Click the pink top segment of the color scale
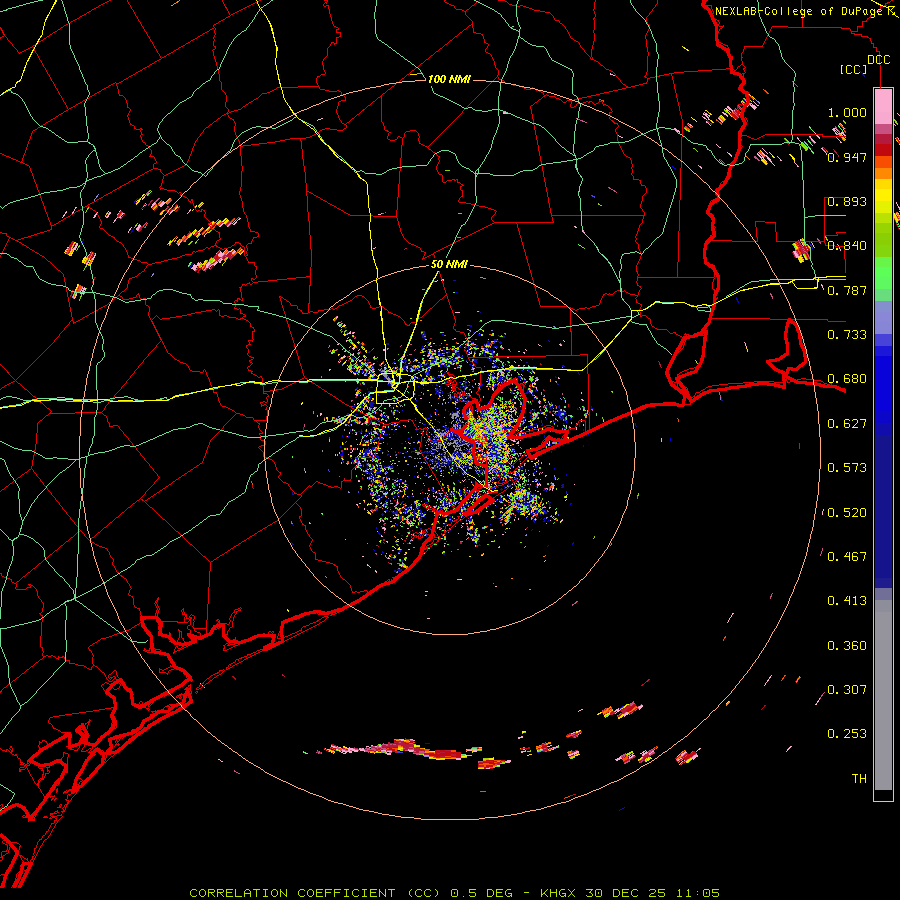The height and width of the screenshot is (900, 900). [883, 106]
